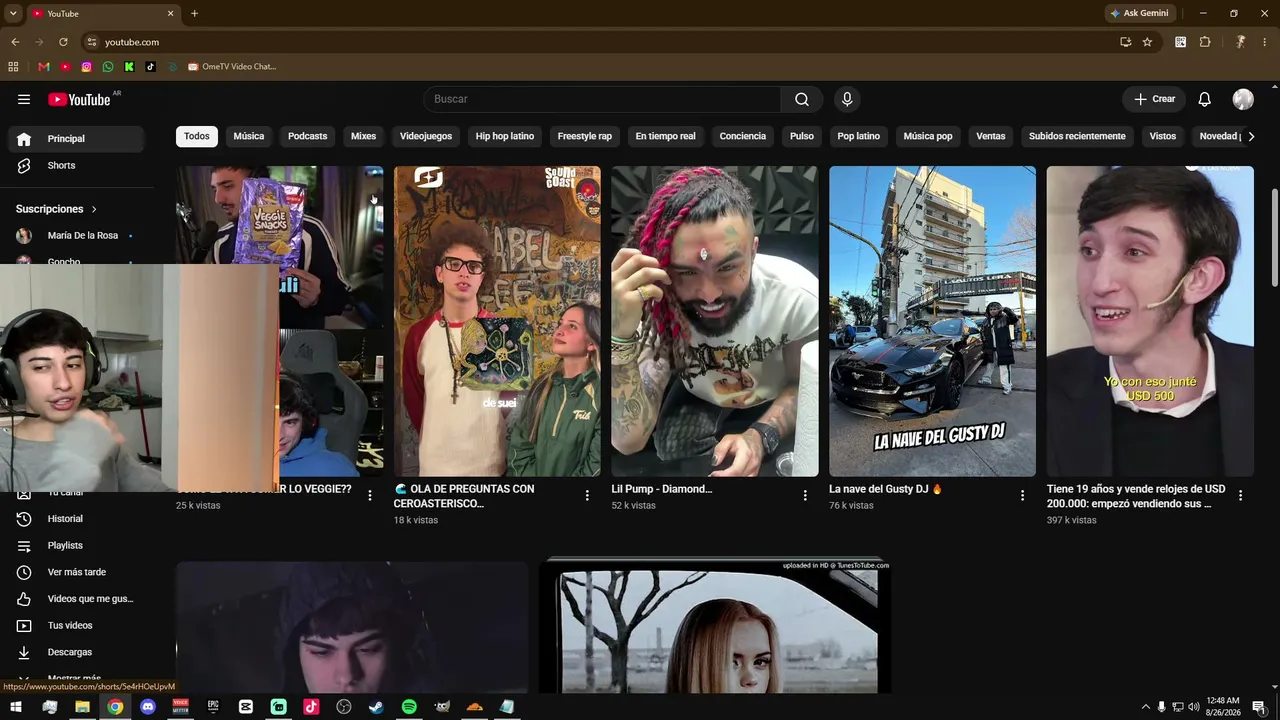Open Spotify from the taskbar
This screenshot has height=720, width=1280.
pos(409,707)
